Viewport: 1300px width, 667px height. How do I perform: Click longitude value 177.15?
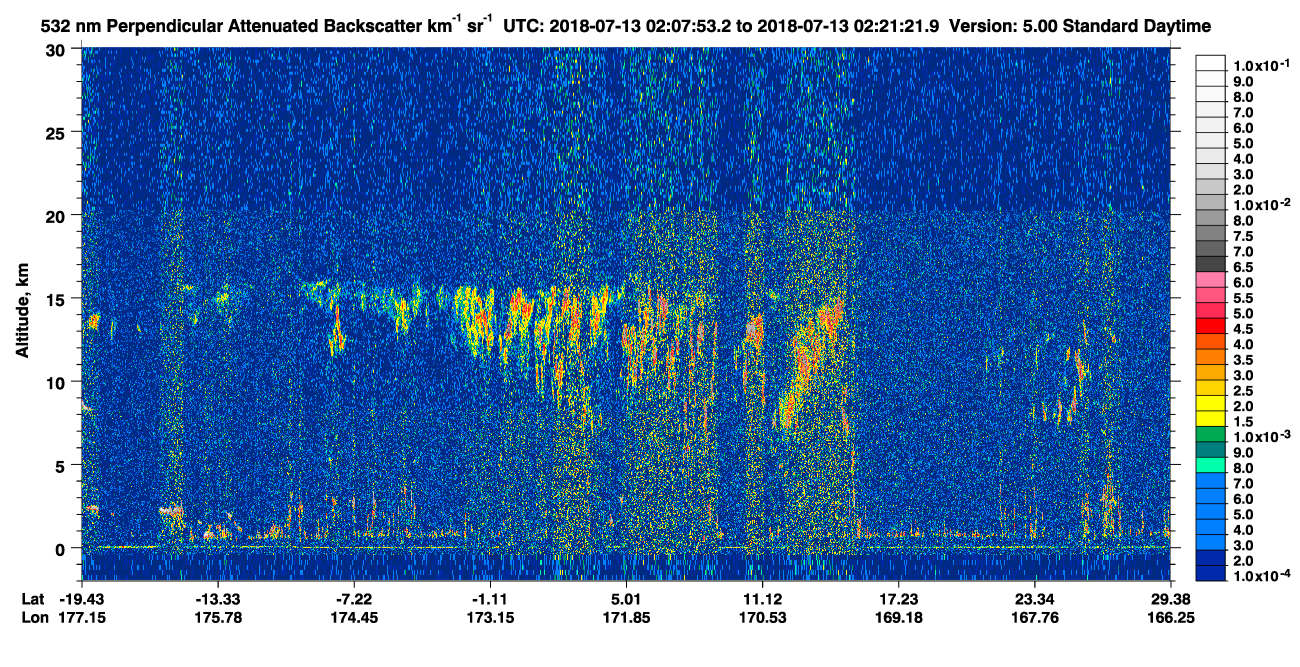tap(82, 617)
